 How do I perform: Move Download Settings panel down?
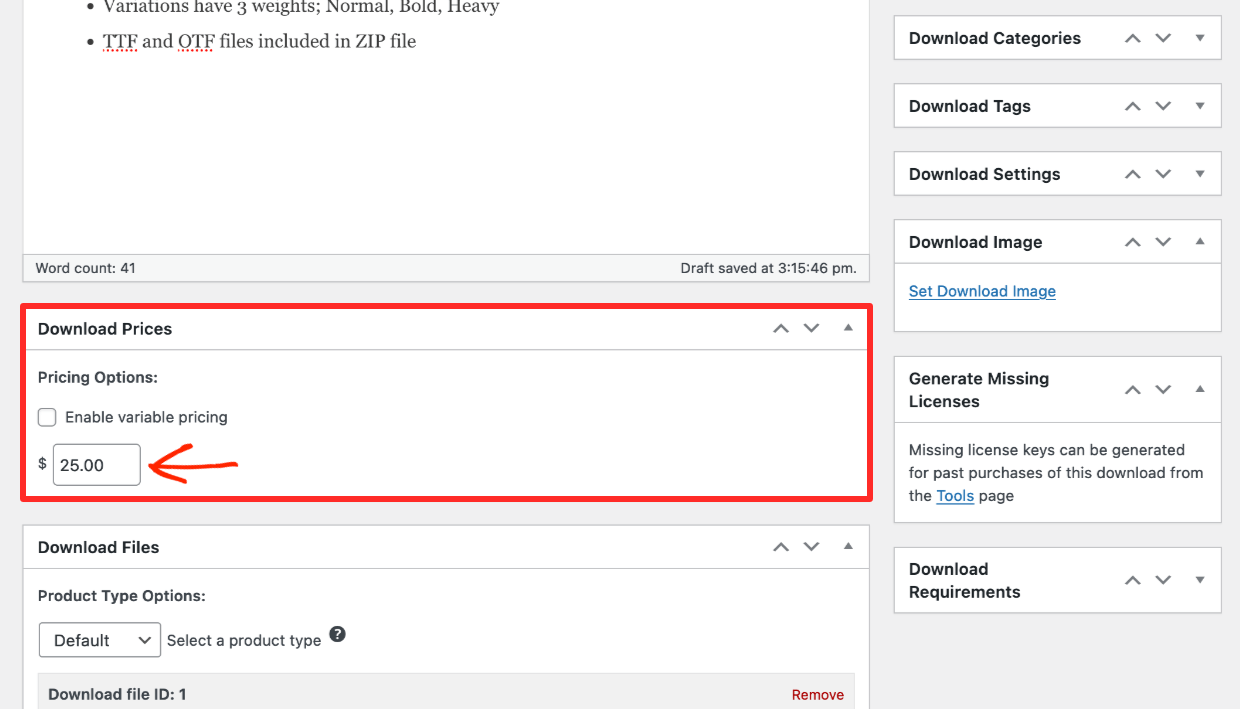(x=1163, y=174)
